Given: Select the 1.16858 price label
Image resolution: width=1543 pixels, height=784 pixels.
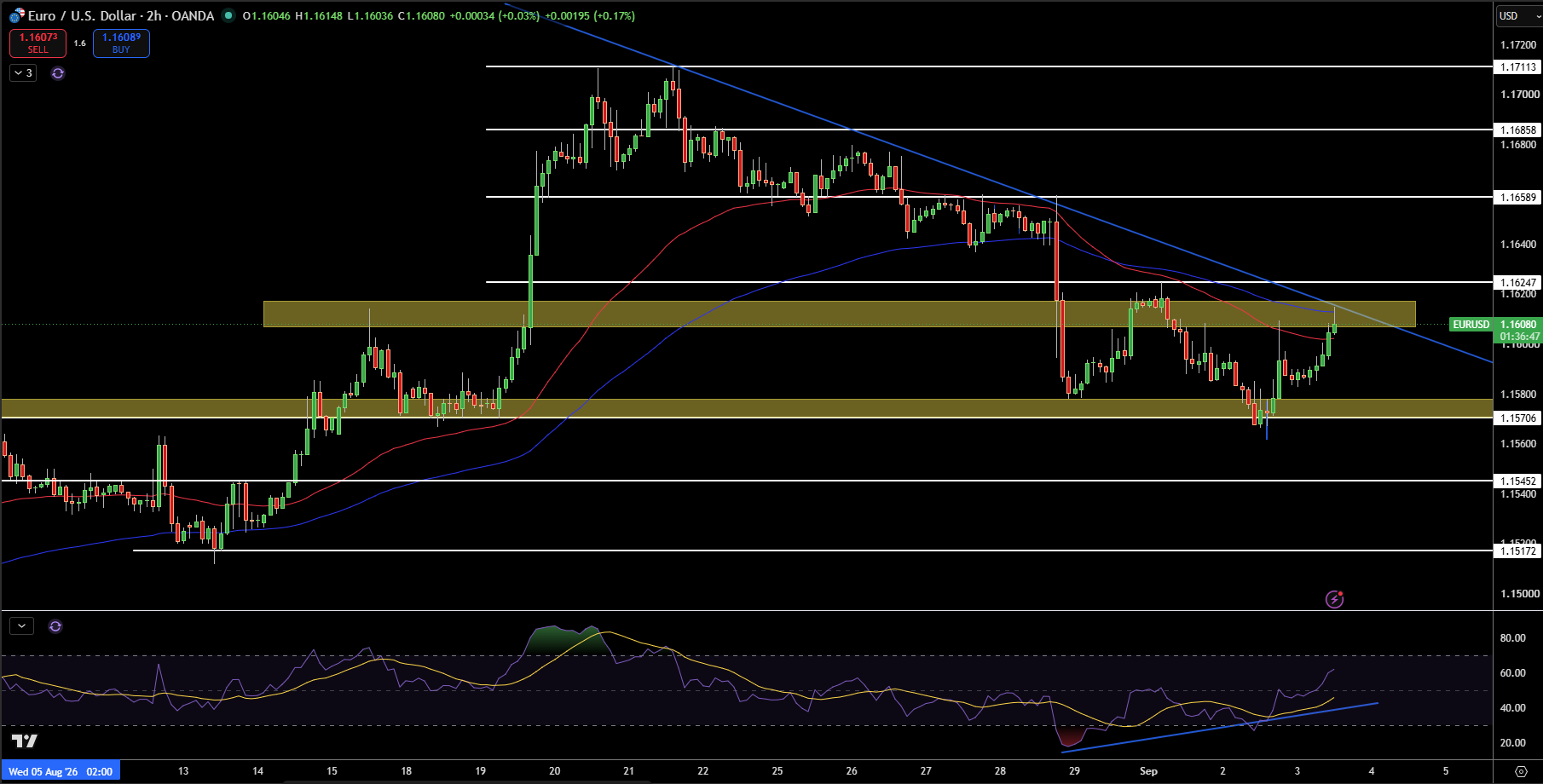Looking at the screenshot, I should pos(1518,130).
